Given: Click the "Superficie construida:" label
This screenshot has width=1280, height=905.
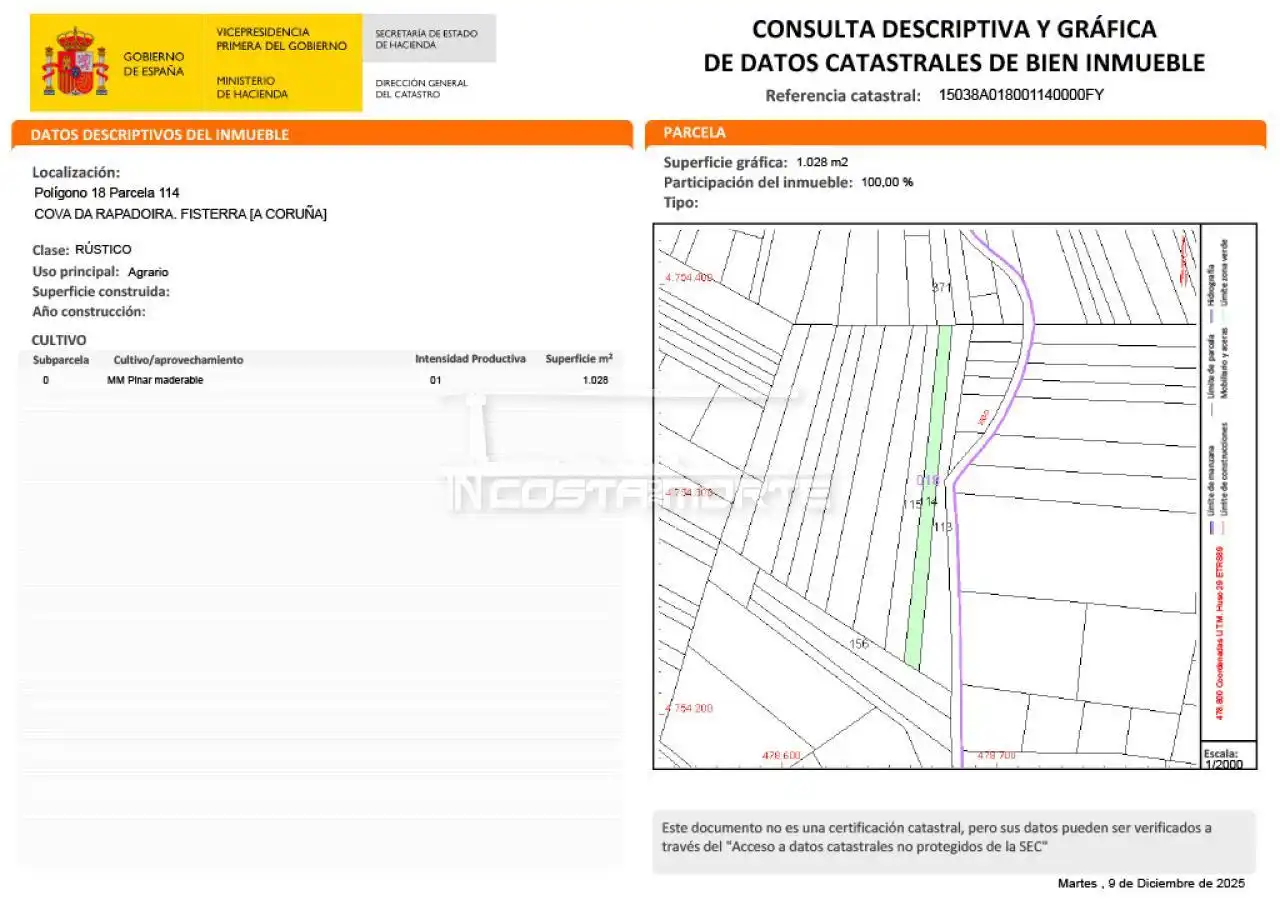Looking at the screenshot, I should [101, 291].
